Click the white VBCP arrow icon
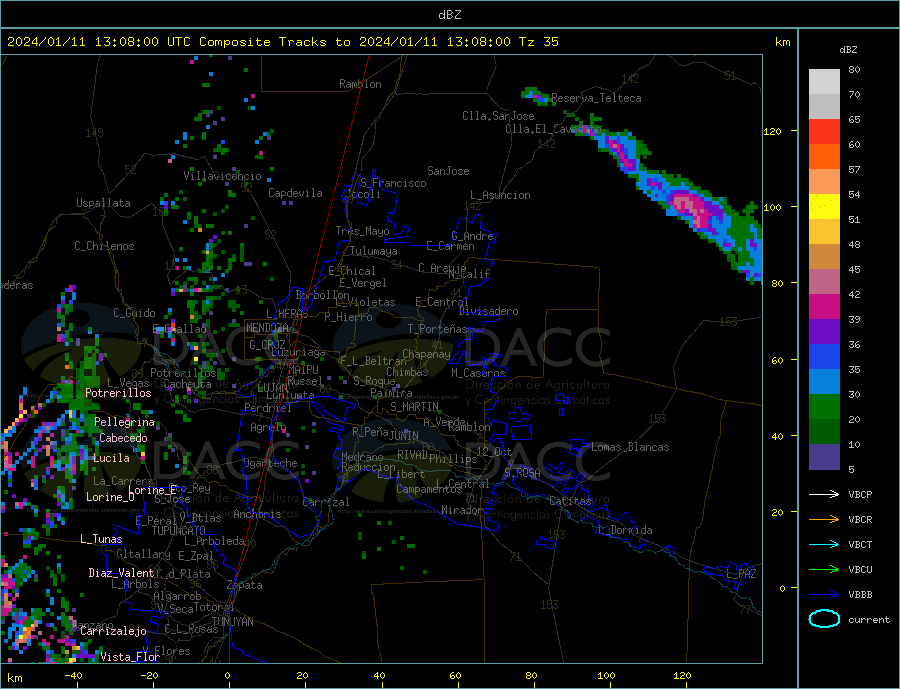This screenshot has height=689, width=900. [x=824, y=494]
